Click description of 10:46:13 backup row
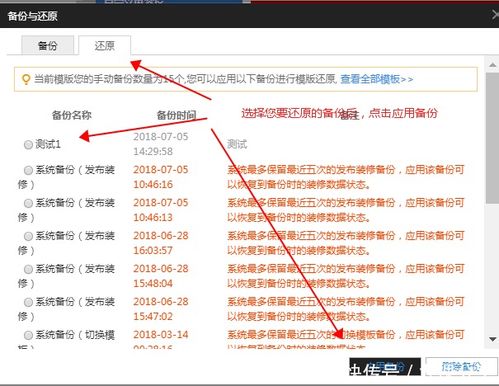Viewport: 499px width, 386px height. coord(346,210)
